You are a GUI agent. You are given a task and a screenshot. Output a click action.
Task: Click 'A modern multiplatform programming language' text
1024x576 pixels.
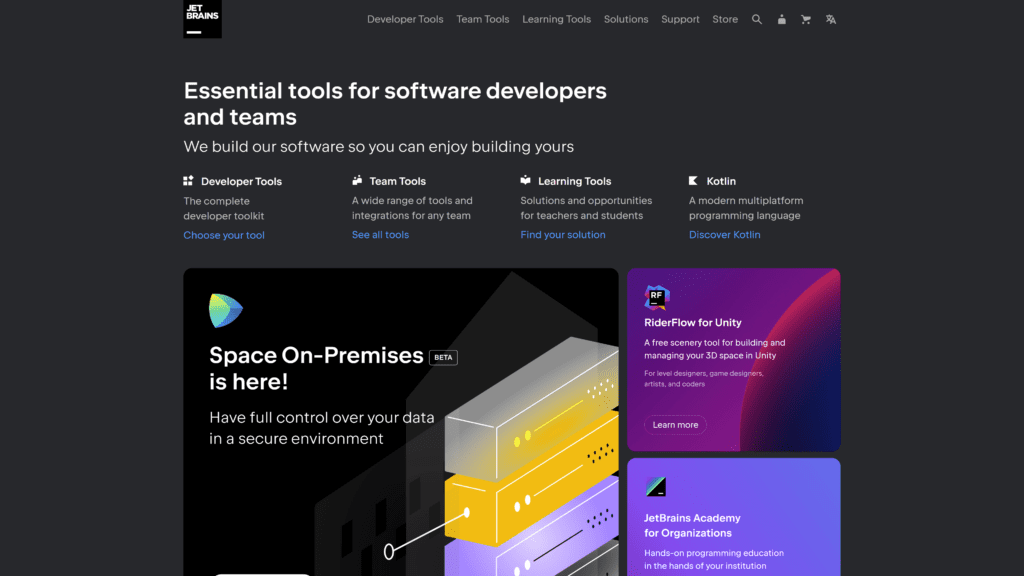(746, 208)
